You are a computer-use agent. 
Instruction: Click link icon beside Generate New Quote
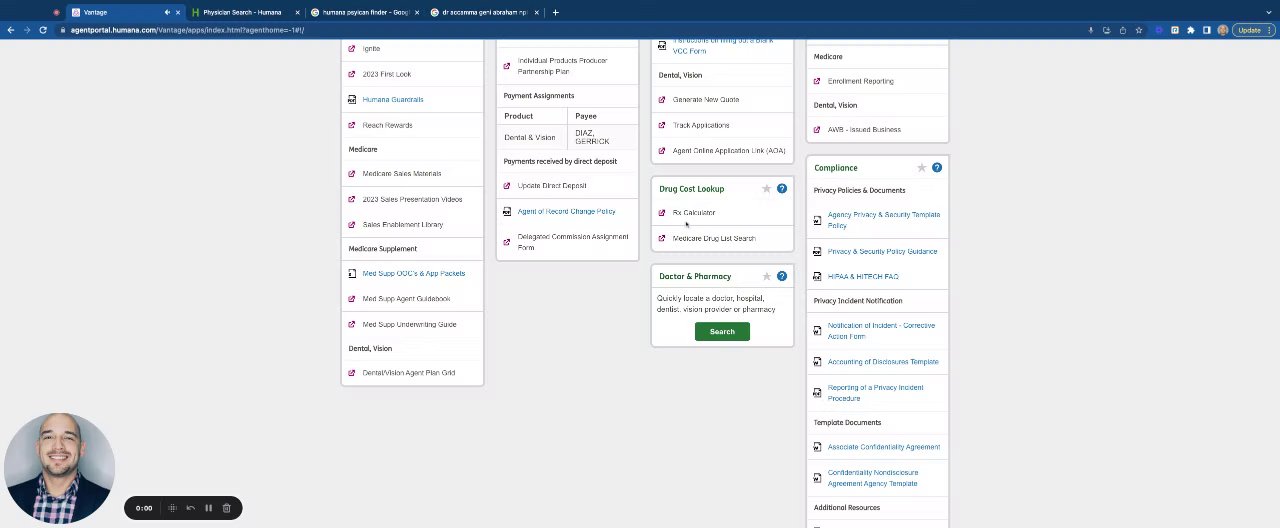[x=662, y=100]
